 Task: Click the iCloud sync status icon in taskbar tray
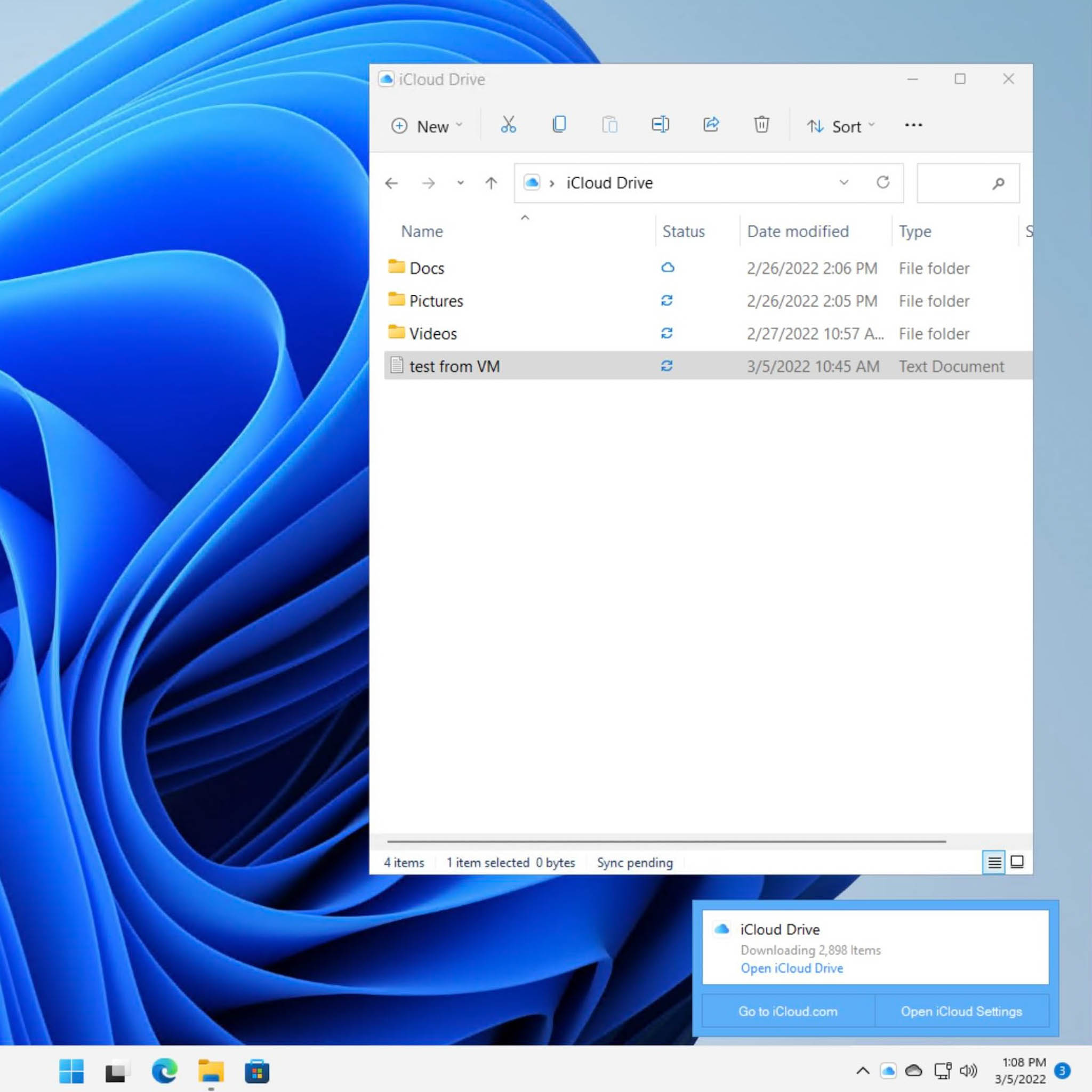click(x=890, y=1071)
